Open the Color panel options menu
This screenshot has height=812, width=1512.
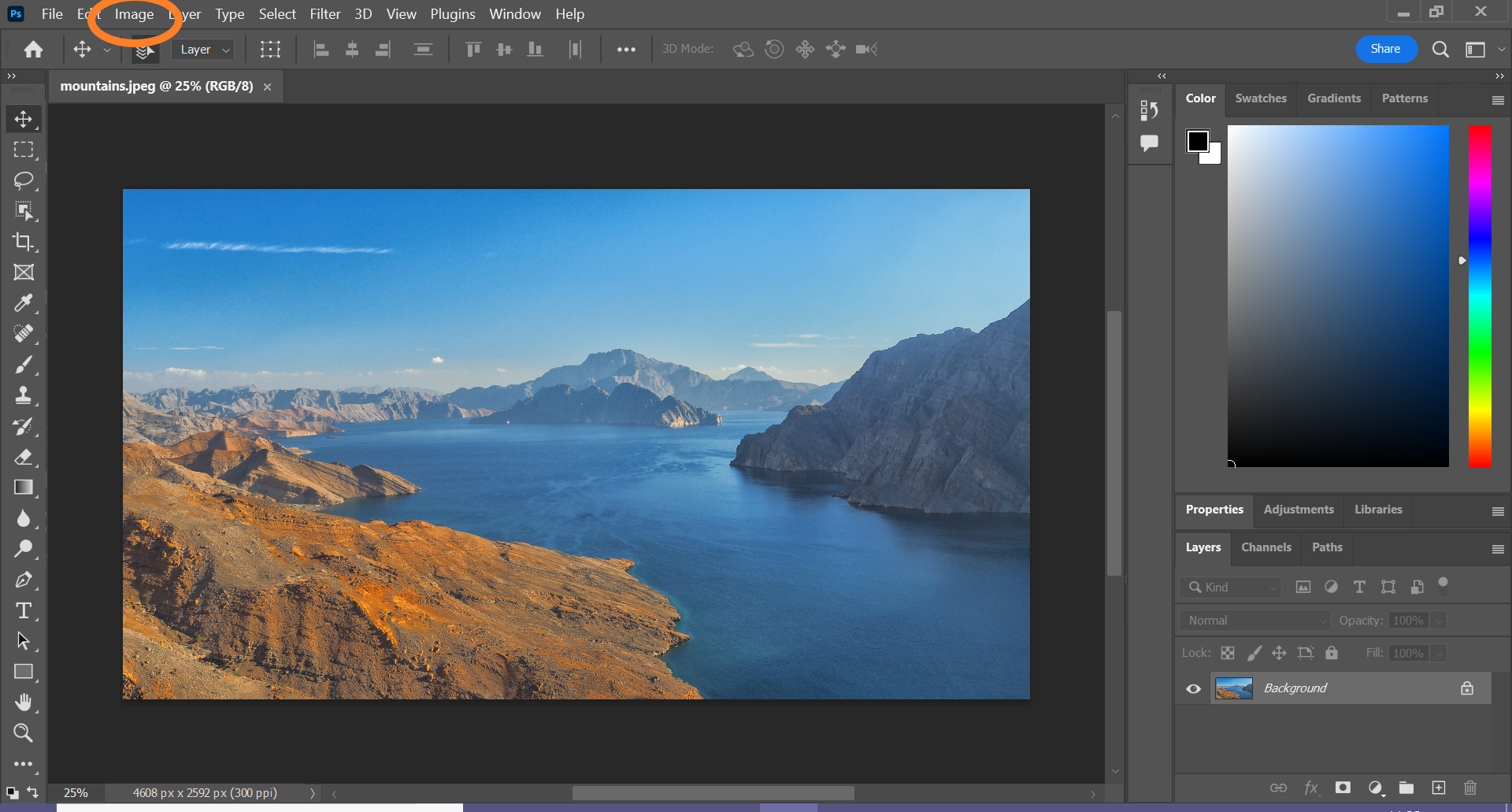(1498, 100)
